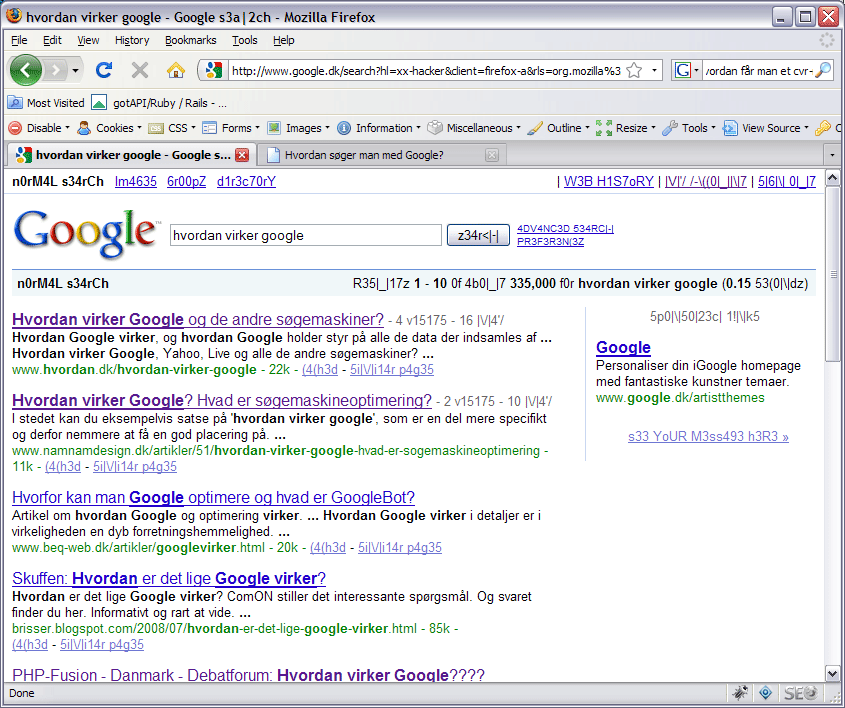Screen dimensions: 845x708
Task: Close the 'hvordan virker google' tab
Action: pyautogui.click(x=242, y=155)
